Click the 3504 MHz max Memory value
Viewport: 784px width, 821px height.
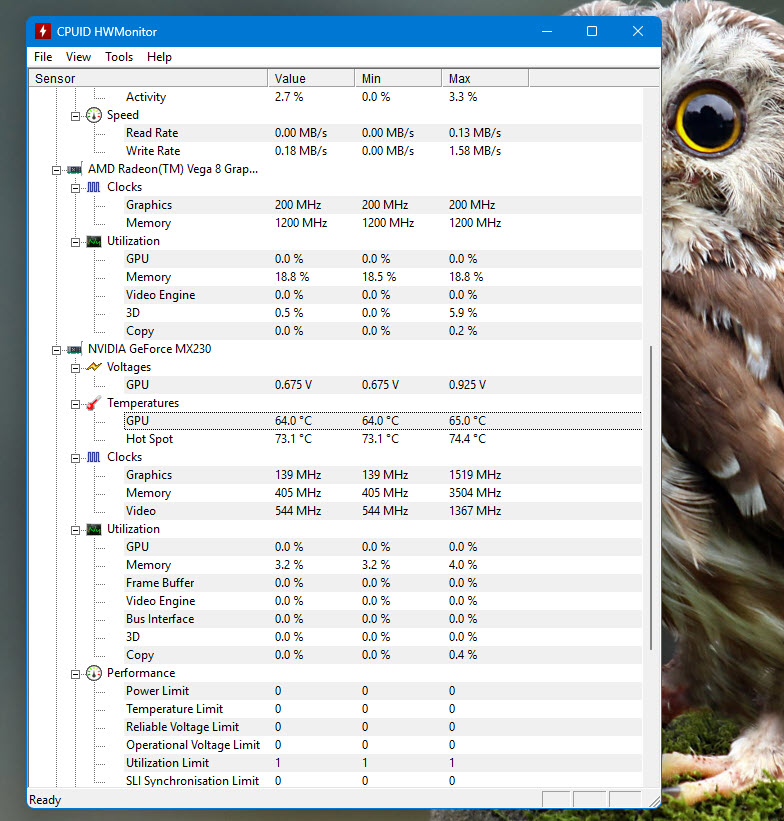(475, 493)
